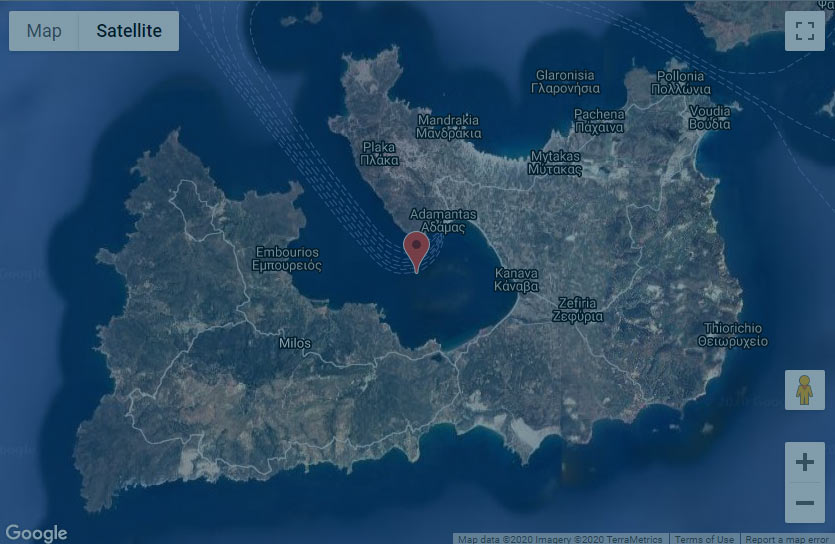
Task: Click the Voudia place label
Action: click(710, 118)
